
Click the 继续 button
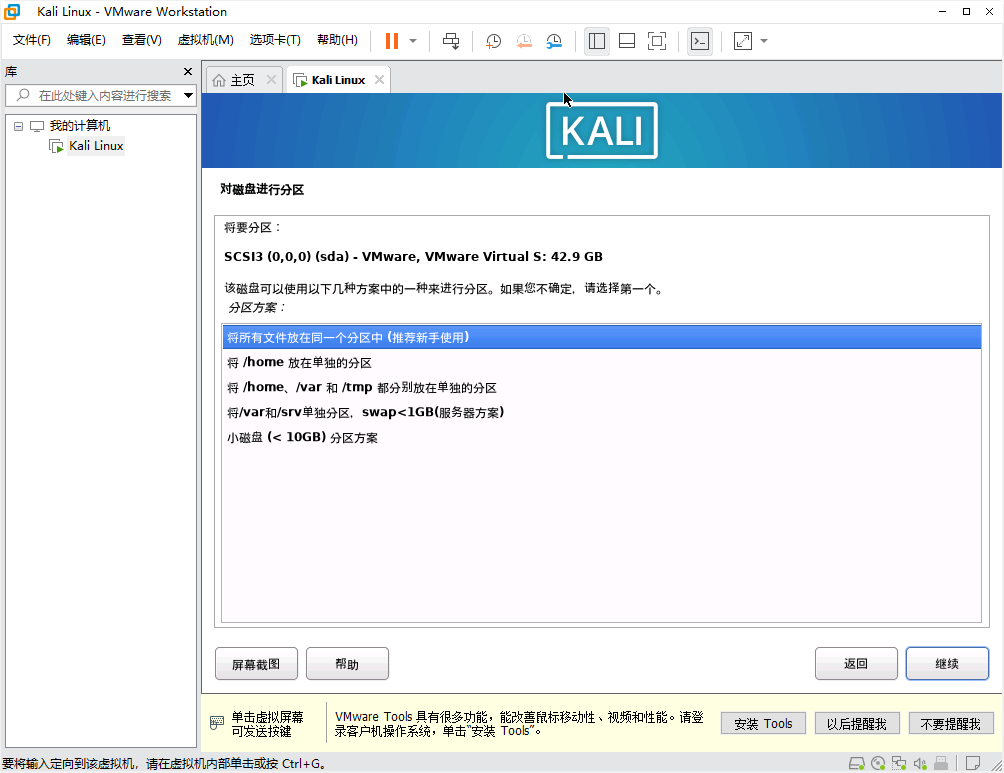coord(947,663)
